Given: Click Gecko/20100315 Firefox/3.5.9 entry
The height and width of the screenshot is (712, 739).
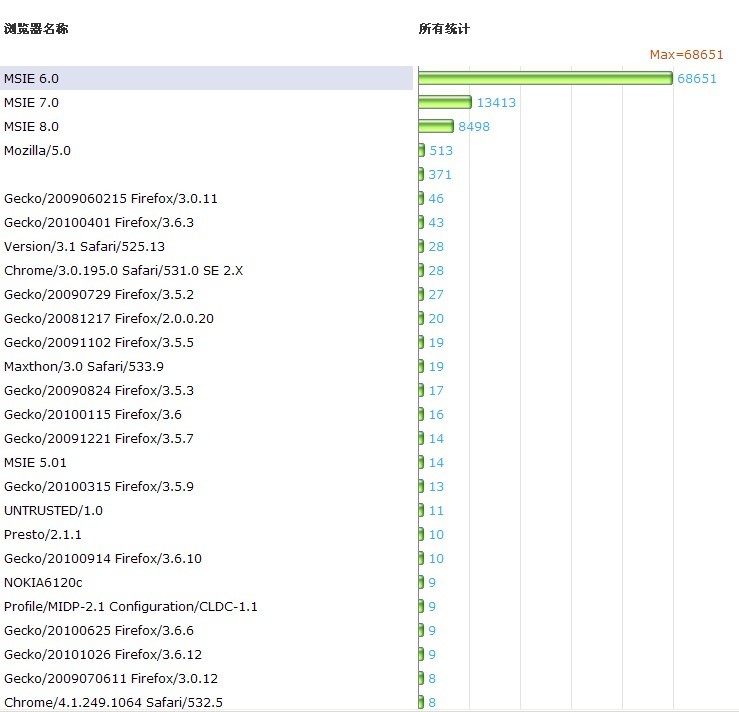Looking at the screenshot, I should point(99,487).
